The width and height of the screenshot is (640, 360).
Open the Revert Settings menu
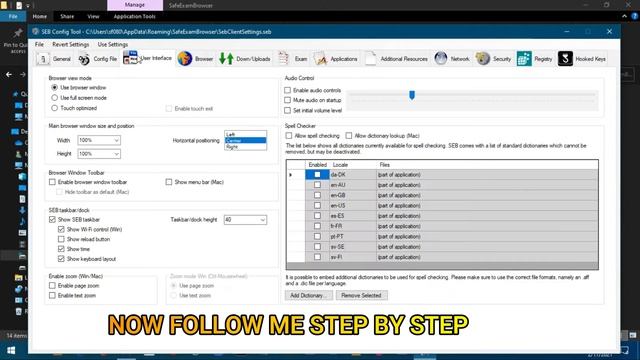pyautogui.click(x=71, y=44)
